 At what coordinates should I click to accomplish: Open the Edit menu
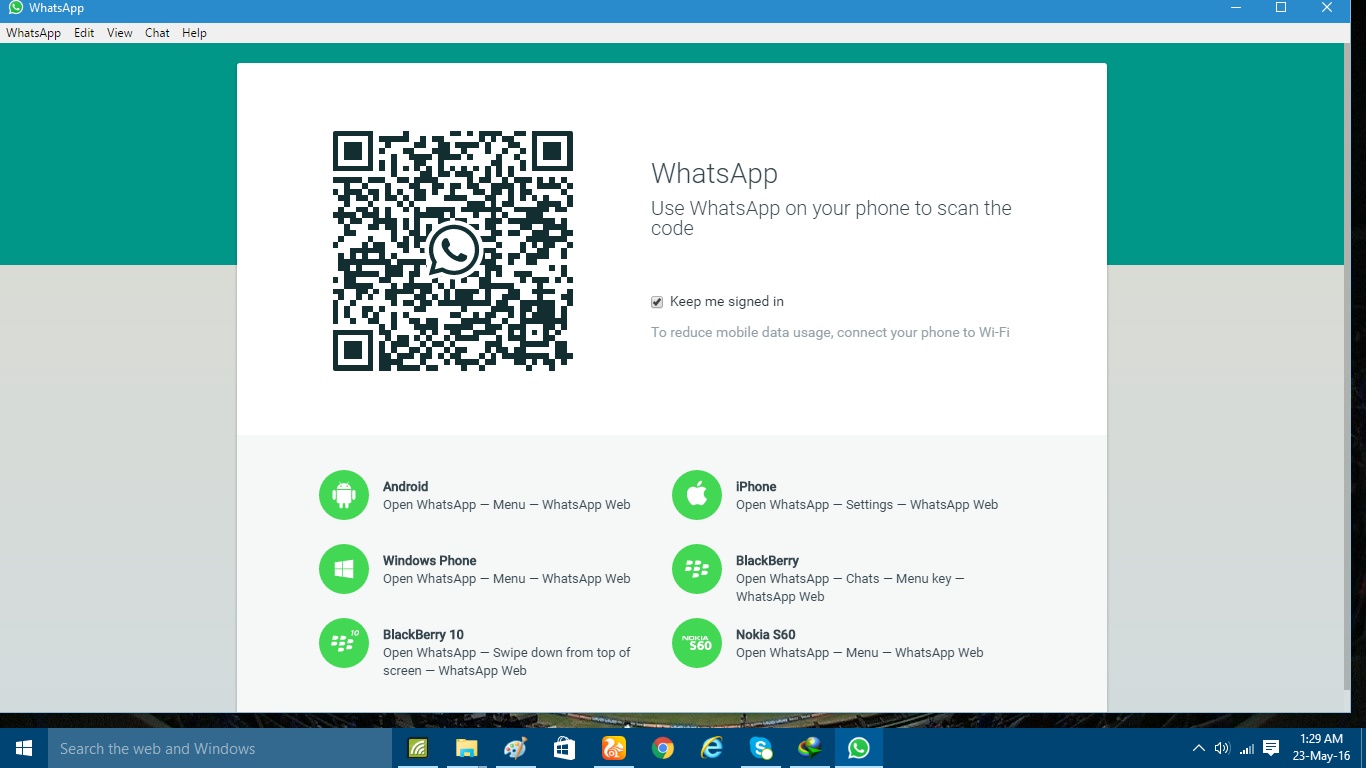click(84, 33)
